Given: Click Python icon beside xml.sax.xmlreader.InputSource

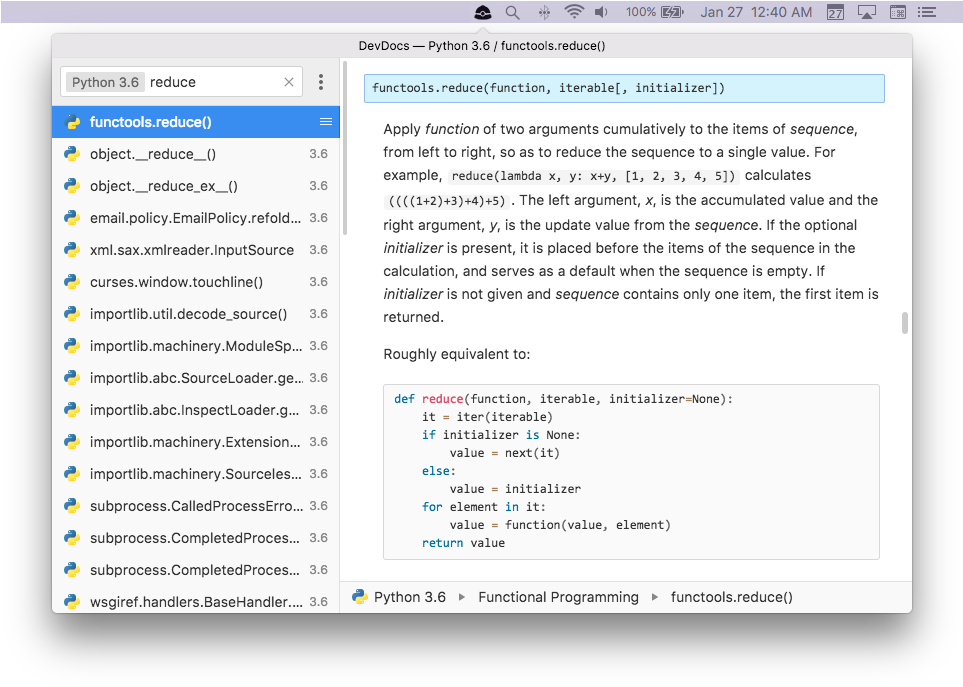Looking at the screenshot, I should (72, 250).
